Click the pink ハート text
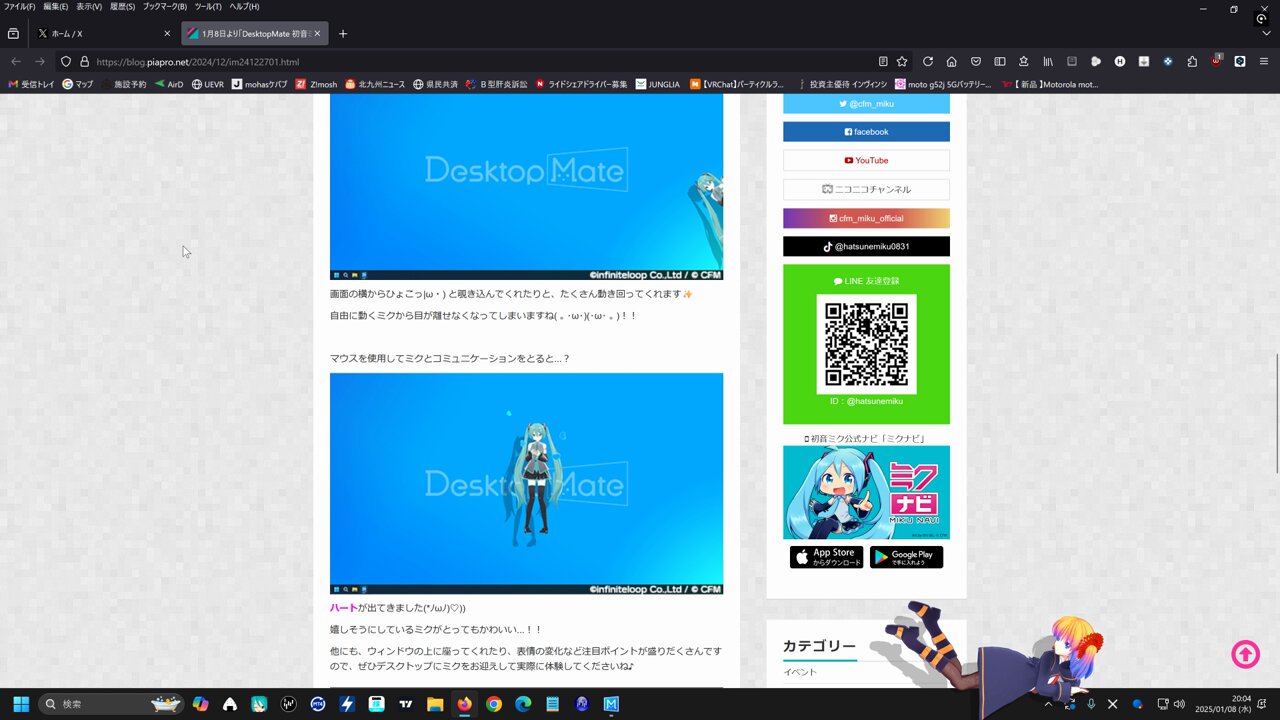Image resolution: width=1280 pixels, height=720 pixels. [x=343, y=608]
